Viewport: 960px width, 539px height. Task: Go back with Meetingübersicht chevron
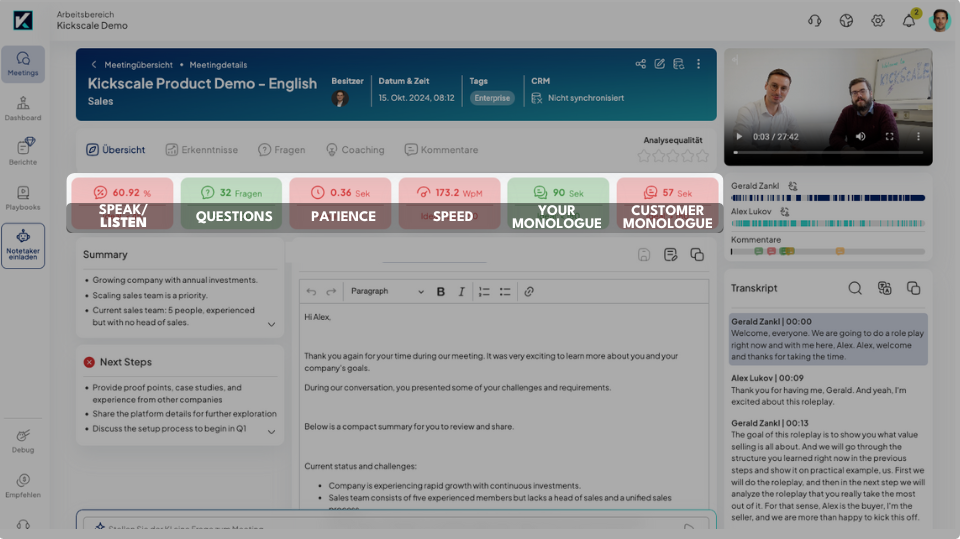click(x=94, y=64)
